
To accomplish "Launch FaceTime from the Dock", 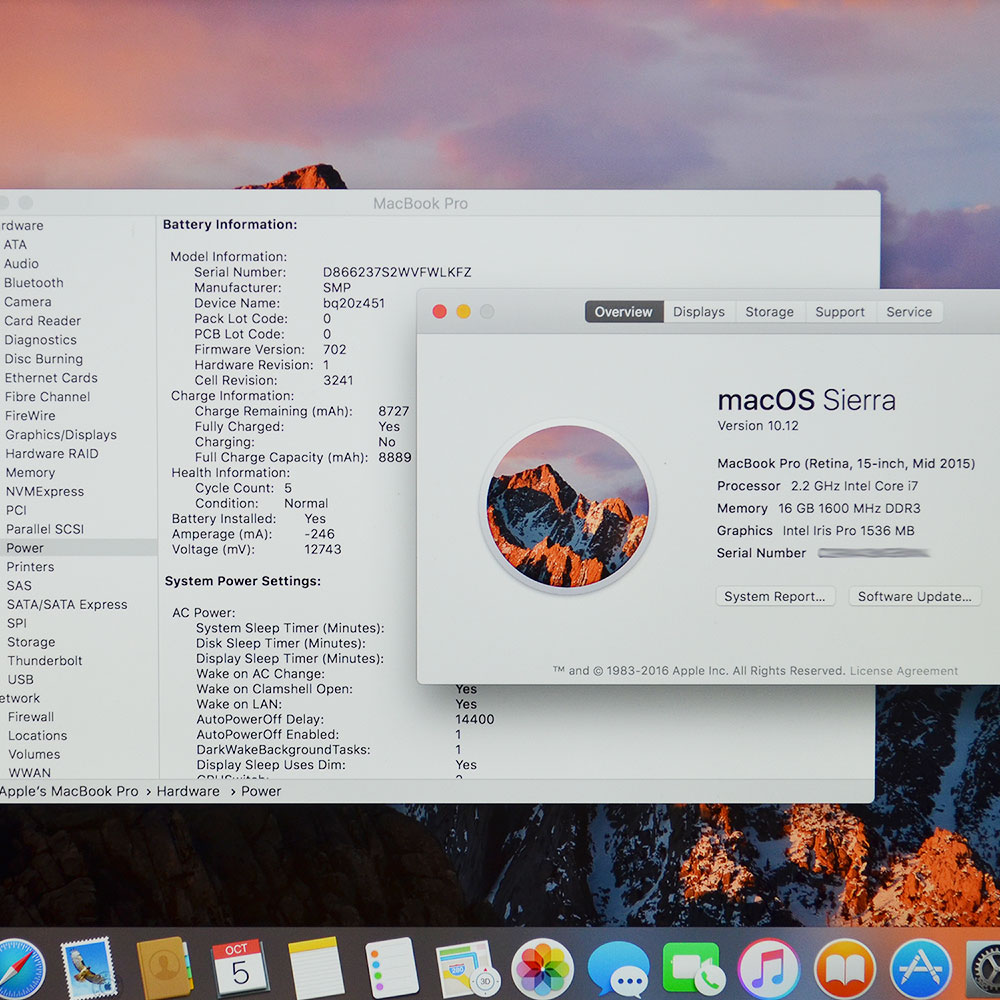I will (x=693, y=968).
